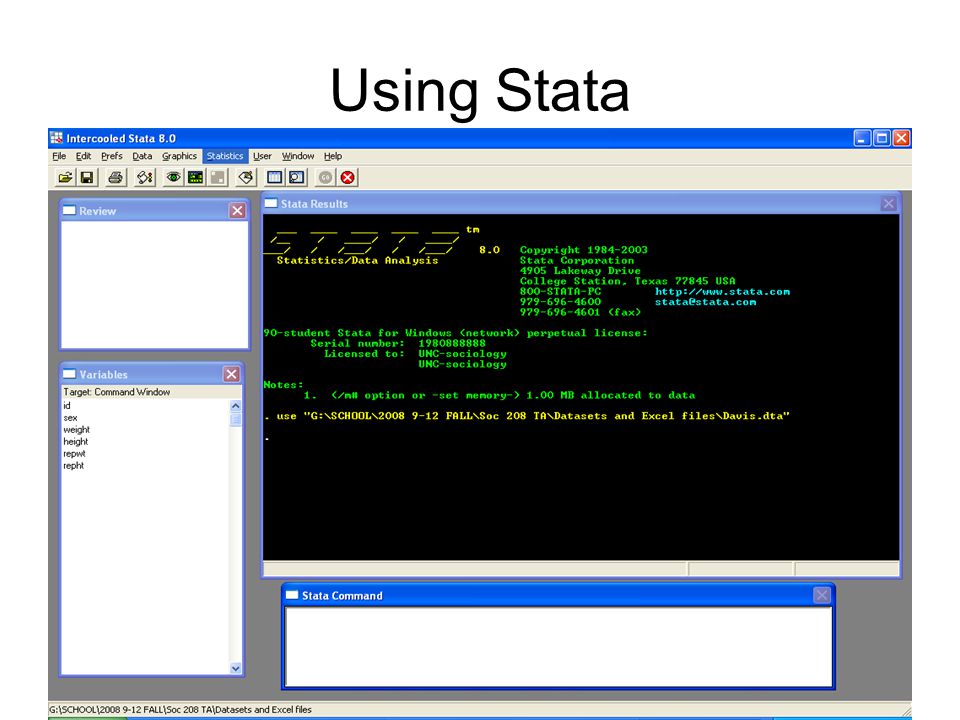Click the Stata Results window title icon
960x720 pixels.
tap(271, 203)
